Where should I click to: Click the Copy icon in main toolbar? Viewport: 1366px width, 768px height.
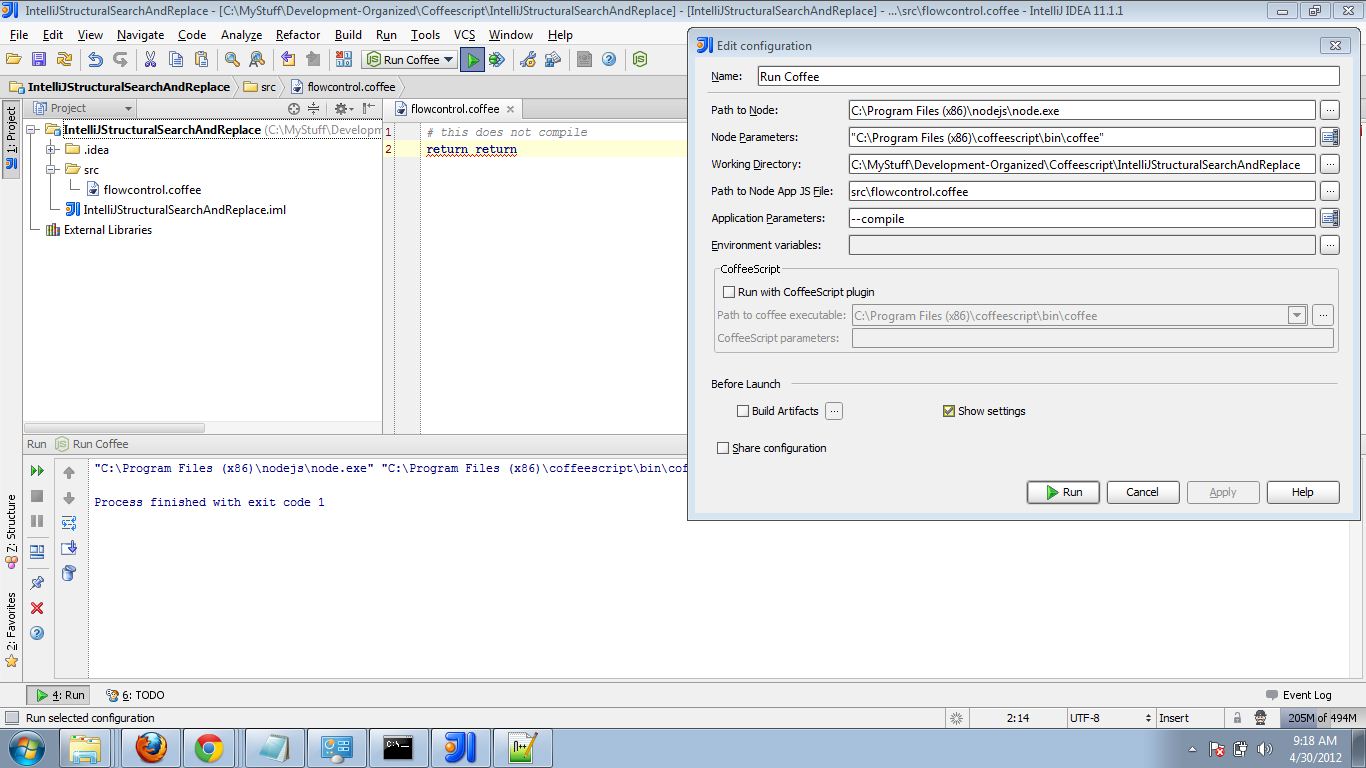(x=176, y=60)
